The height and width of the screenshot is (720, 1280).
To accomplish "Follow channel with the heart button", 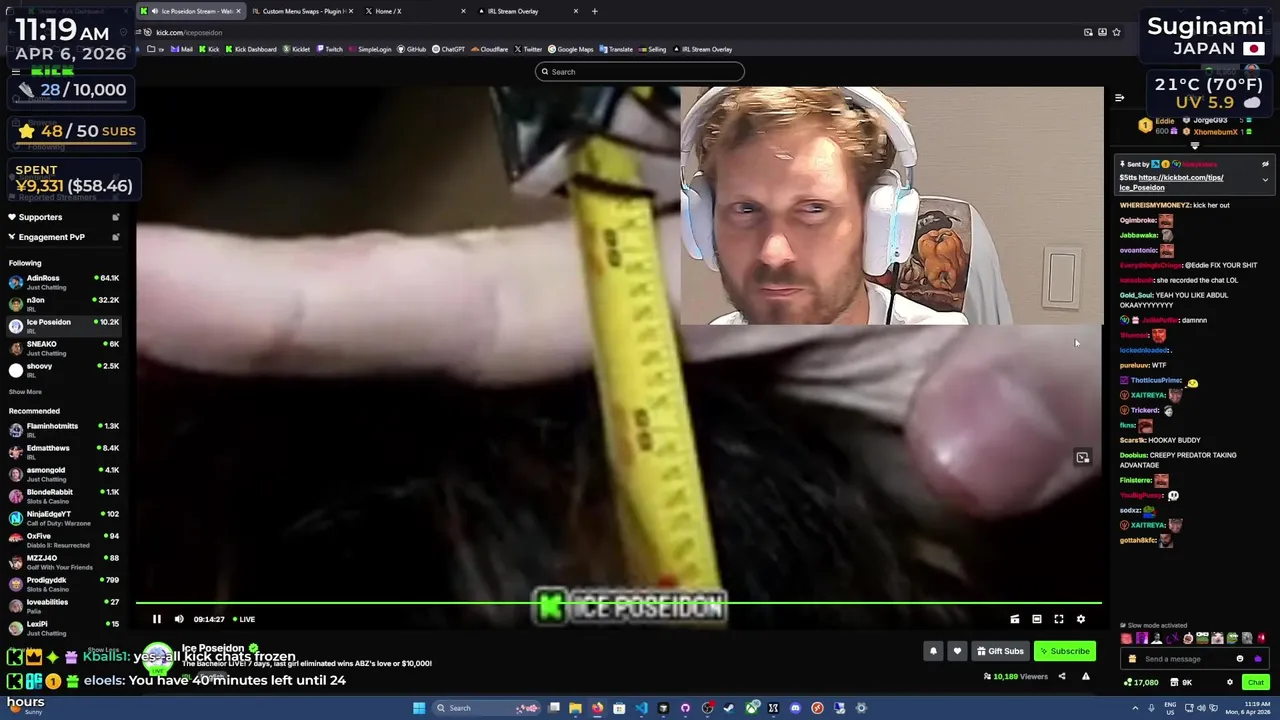I will click(957, 651).
